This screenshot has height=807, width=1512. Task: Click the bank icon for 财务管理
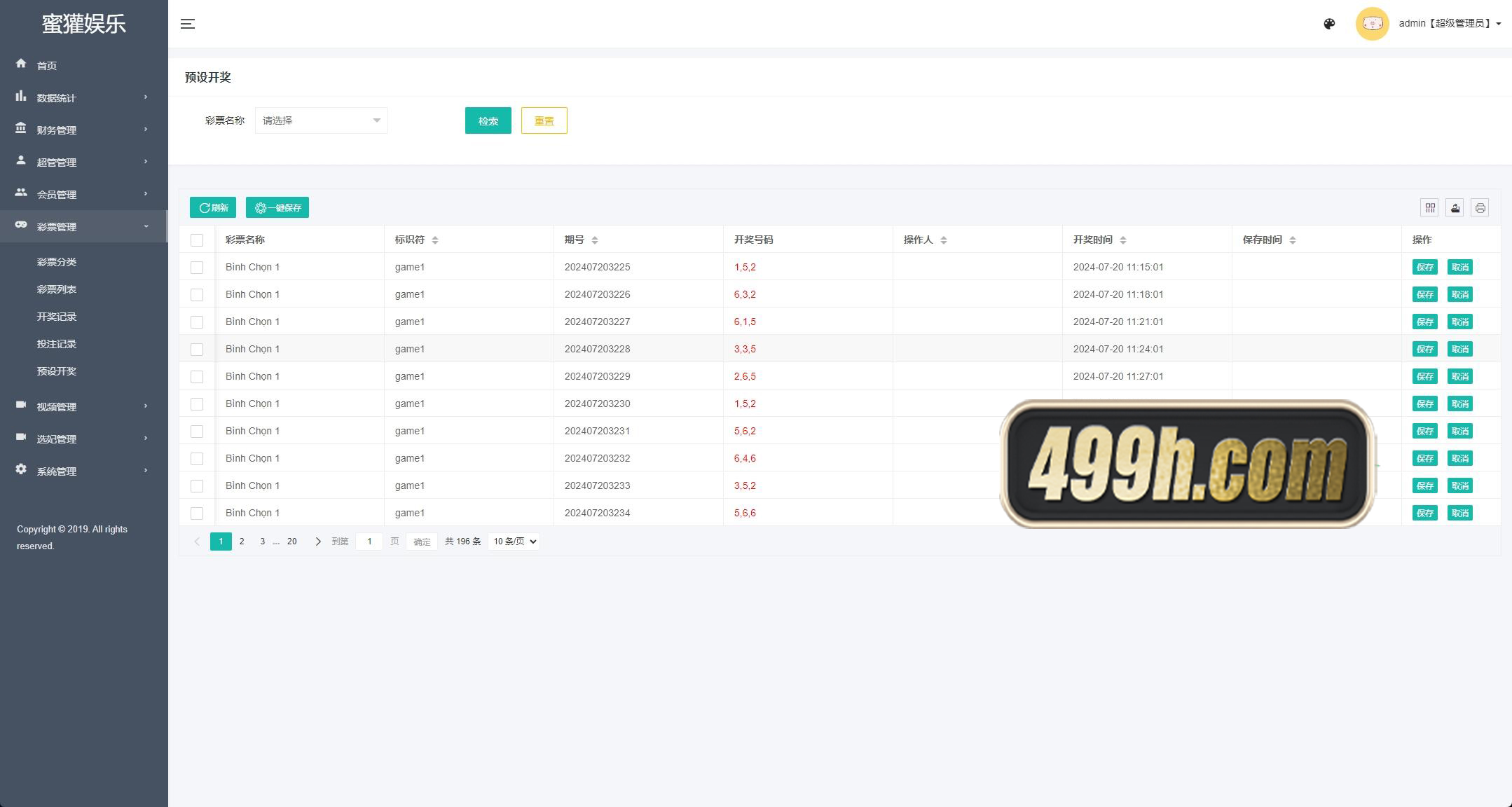(x=21, y=128)
